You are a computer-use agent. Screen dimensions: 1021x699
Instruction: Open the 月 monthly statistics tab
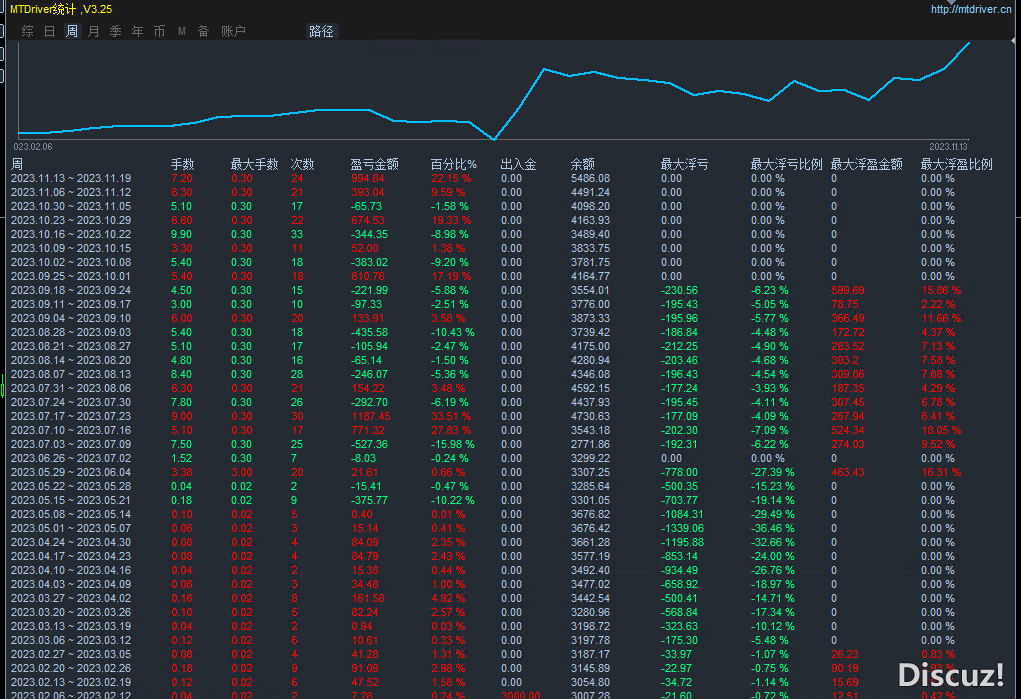[94, 31]
